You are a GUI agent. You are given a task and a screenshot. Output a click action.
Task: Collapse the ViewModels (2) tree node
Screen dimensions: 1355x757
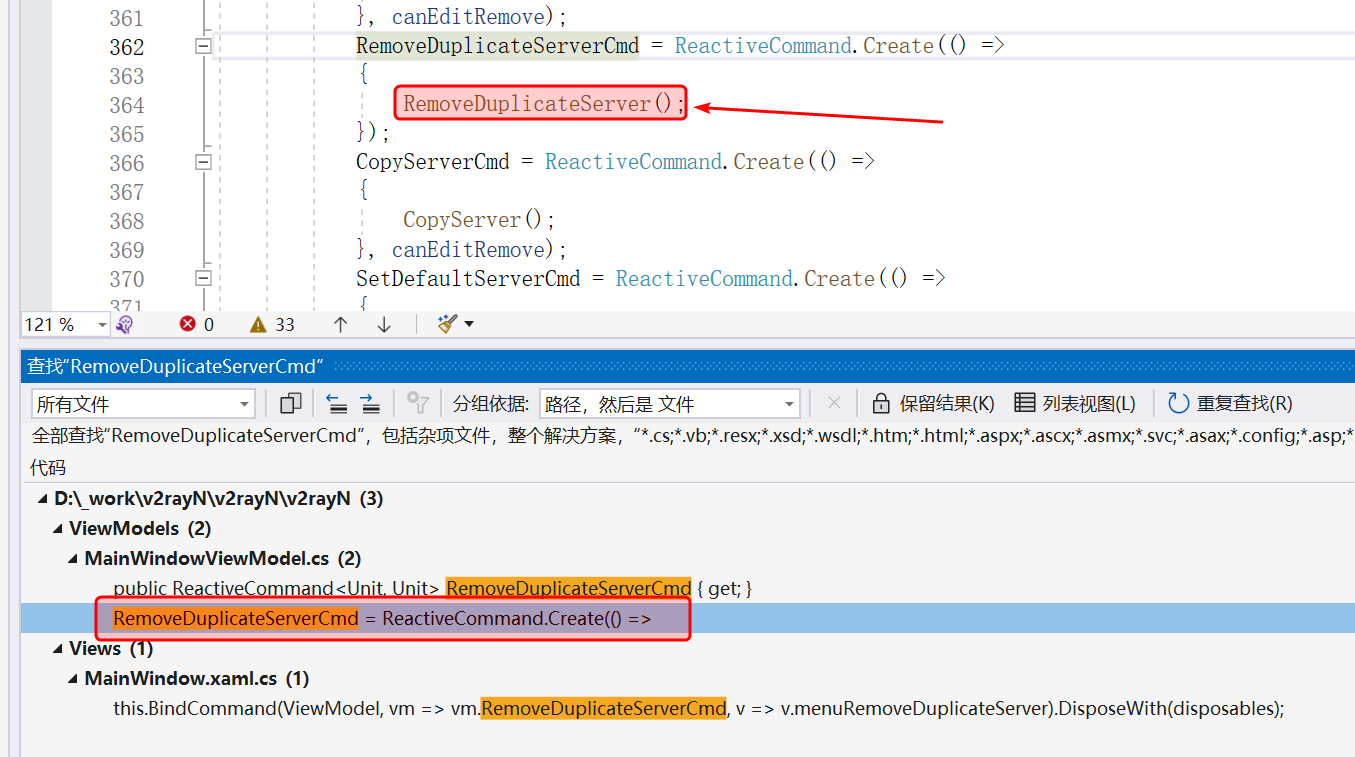(x=58, y=529)
